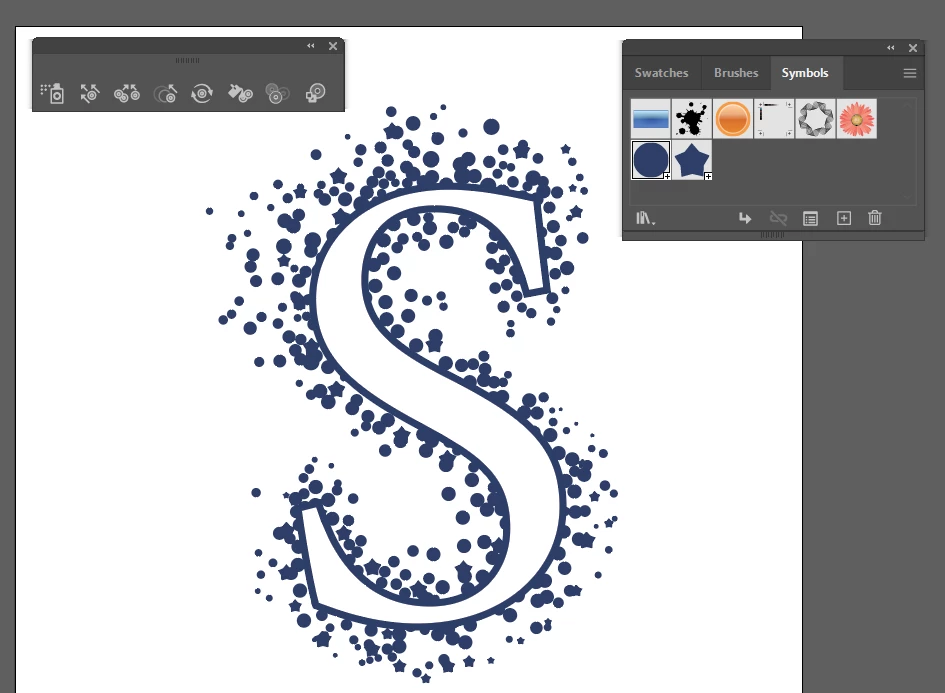Screen dimensions: 945x693
Task: Collapse the Symbols panel to icons
Action: [891, 48]
